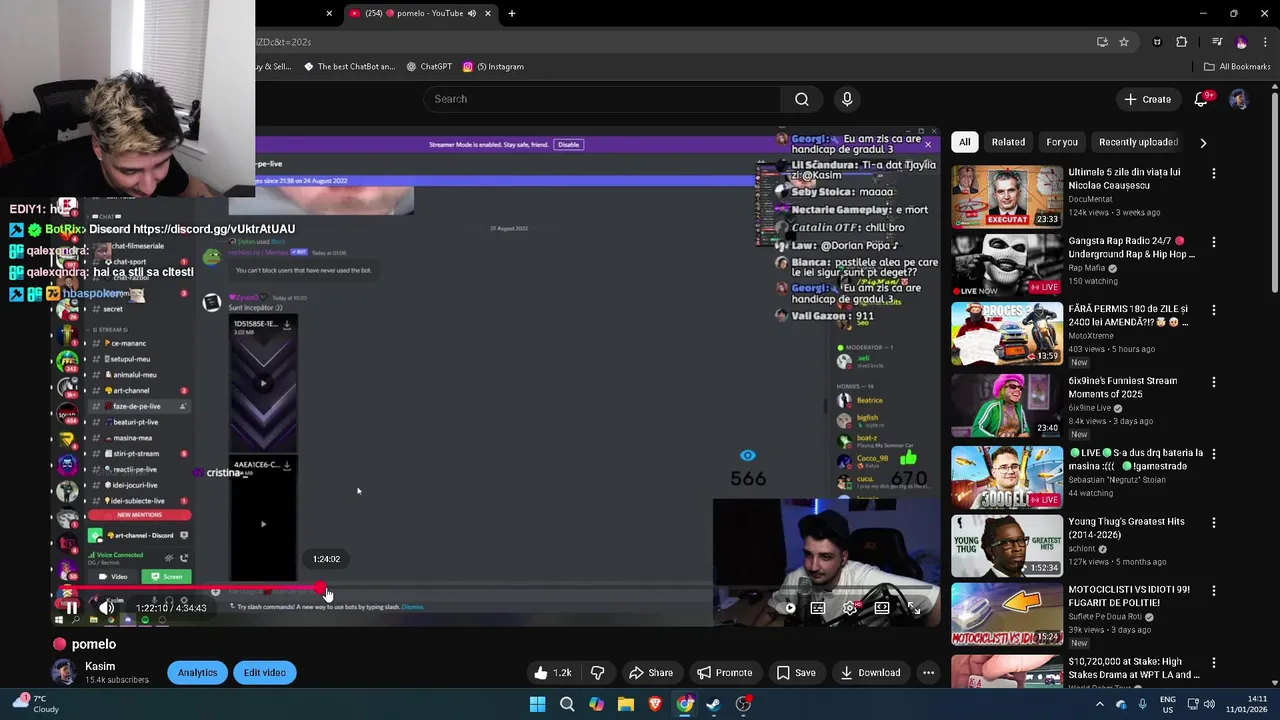Open YouTube notifications bell
1280x720 pixels.
[1201, 99]
